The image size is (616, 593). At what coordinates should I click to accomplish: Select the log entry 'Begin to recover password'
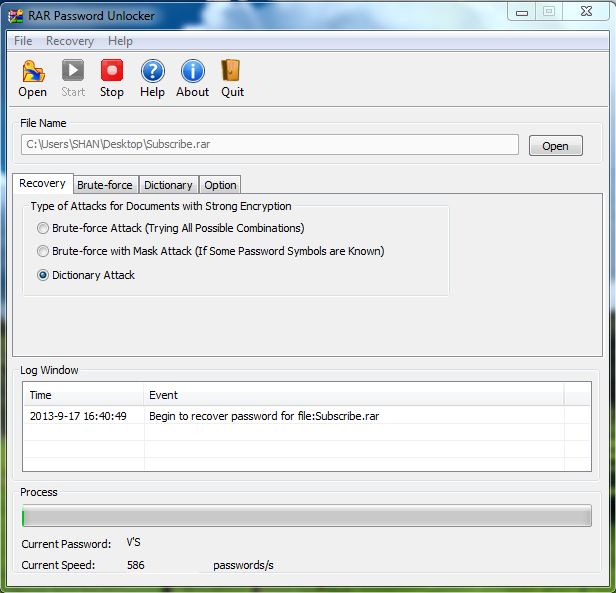264,416
